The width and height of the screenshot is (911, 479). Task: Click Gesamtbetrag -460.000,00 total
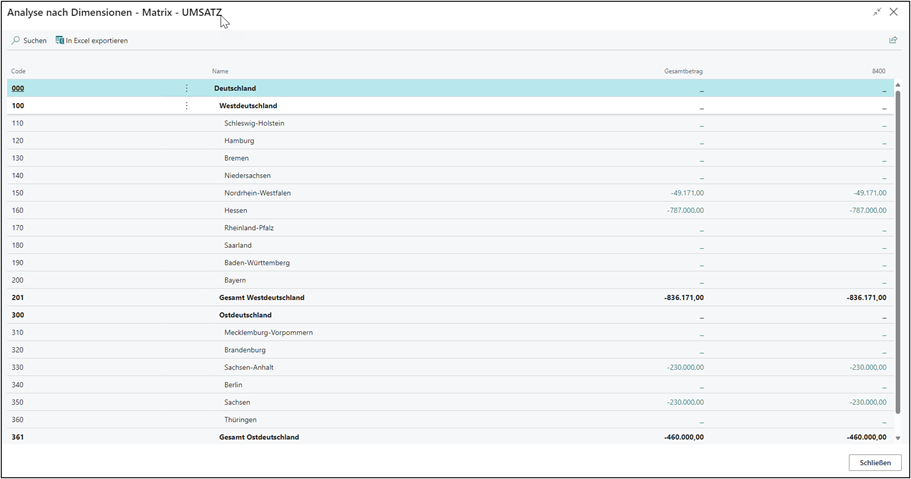(x=684, y=437)
